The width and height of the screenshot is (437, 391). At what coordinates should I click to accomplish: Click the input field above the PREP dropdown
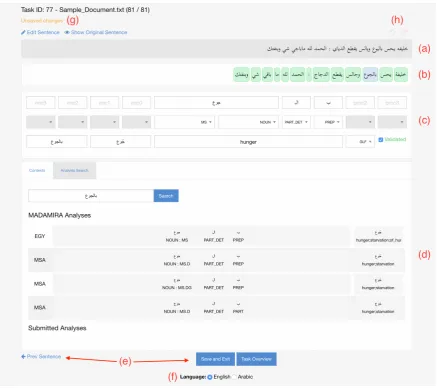pos(328,103)
